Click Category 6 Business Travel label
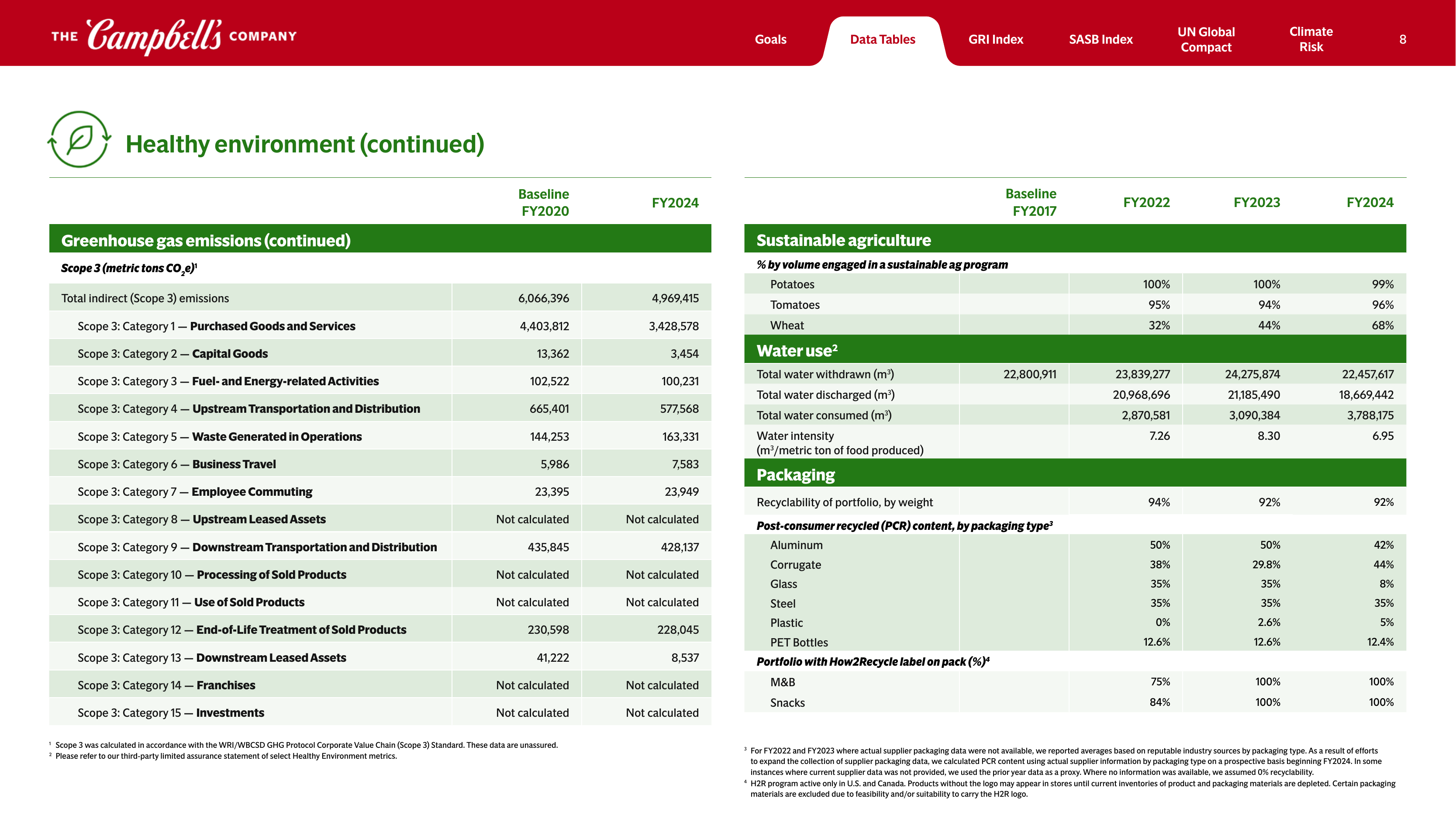The image size is (1456, 819). (177, 464)
